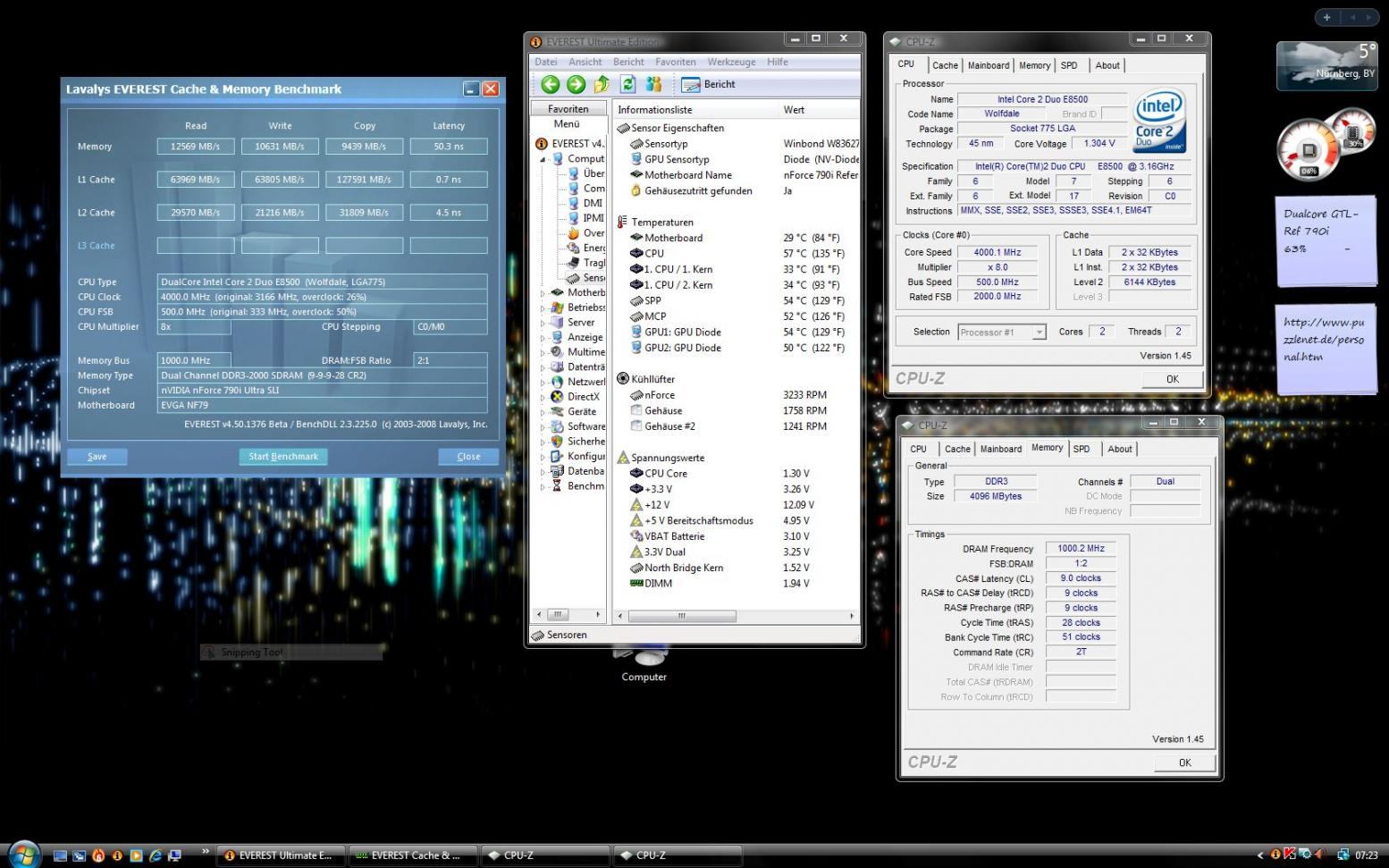This screenshot has height=868, width=1389.
Task: Switch to Cache tab in upper CPU-Z window
Action: pyautogui.click(x=945, y=65)
